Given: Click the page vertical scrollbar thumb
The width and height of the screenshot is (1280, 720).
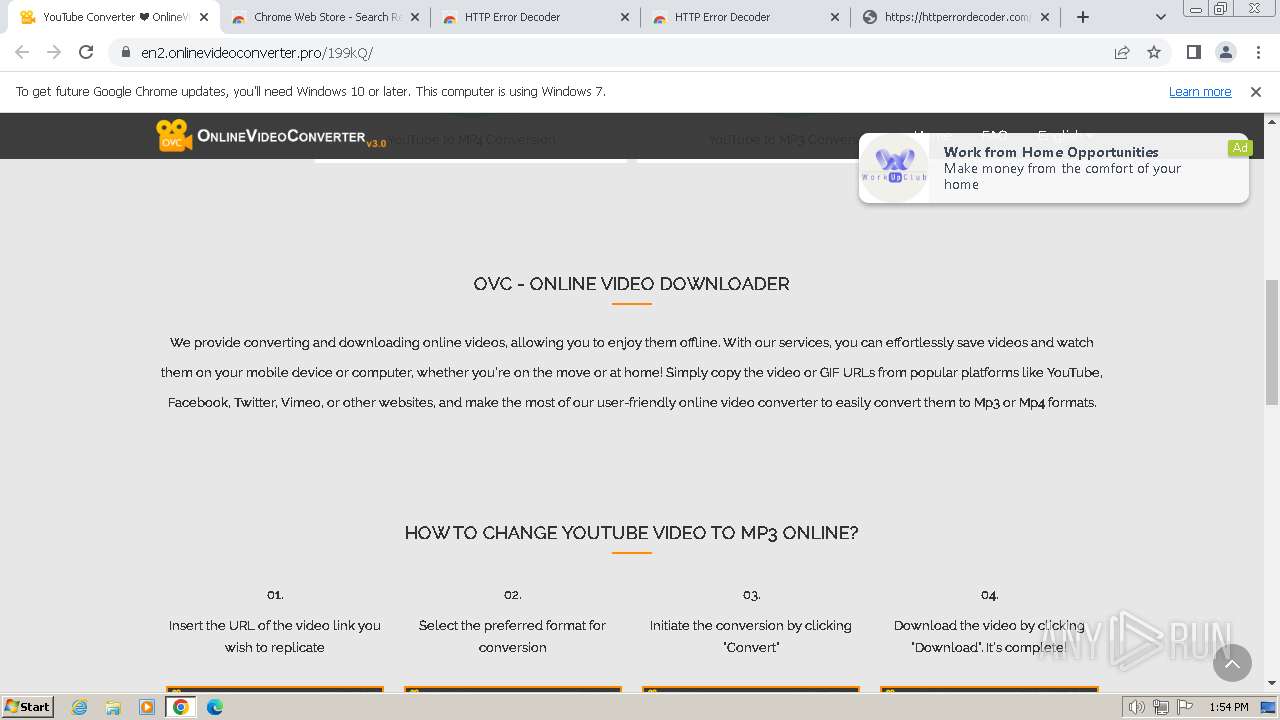Looking at the screenshot, I should [x=1272, y=341].
